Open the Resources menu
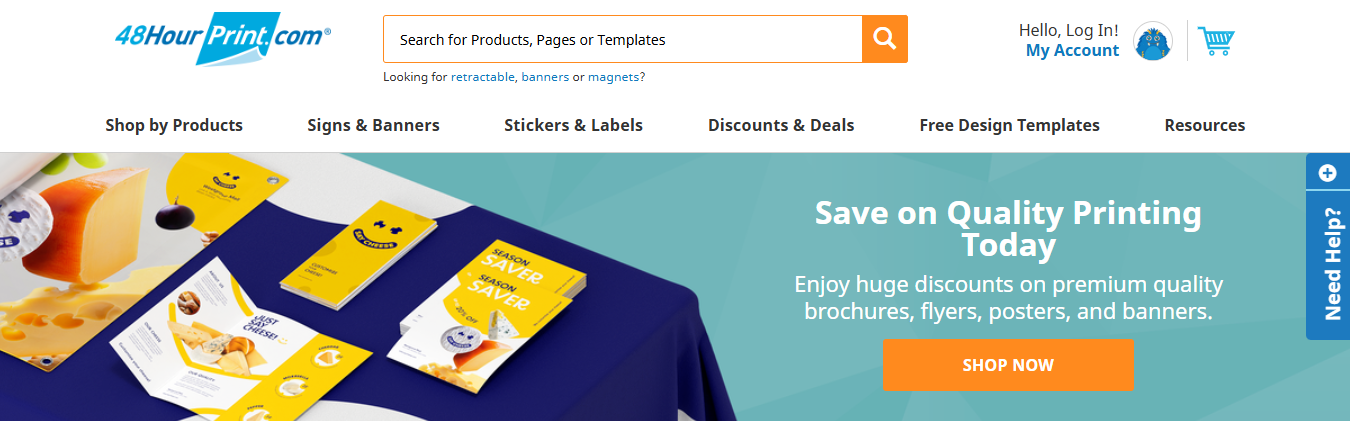Viewport: 1350px width, 421px height. tap(1205, 125)
